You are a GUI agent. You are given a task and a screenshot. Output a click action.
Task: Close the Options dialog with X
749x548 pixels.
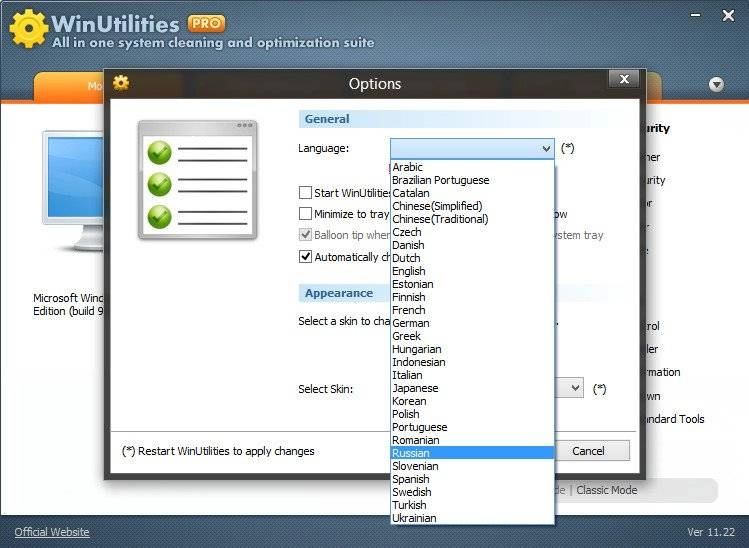624,79
